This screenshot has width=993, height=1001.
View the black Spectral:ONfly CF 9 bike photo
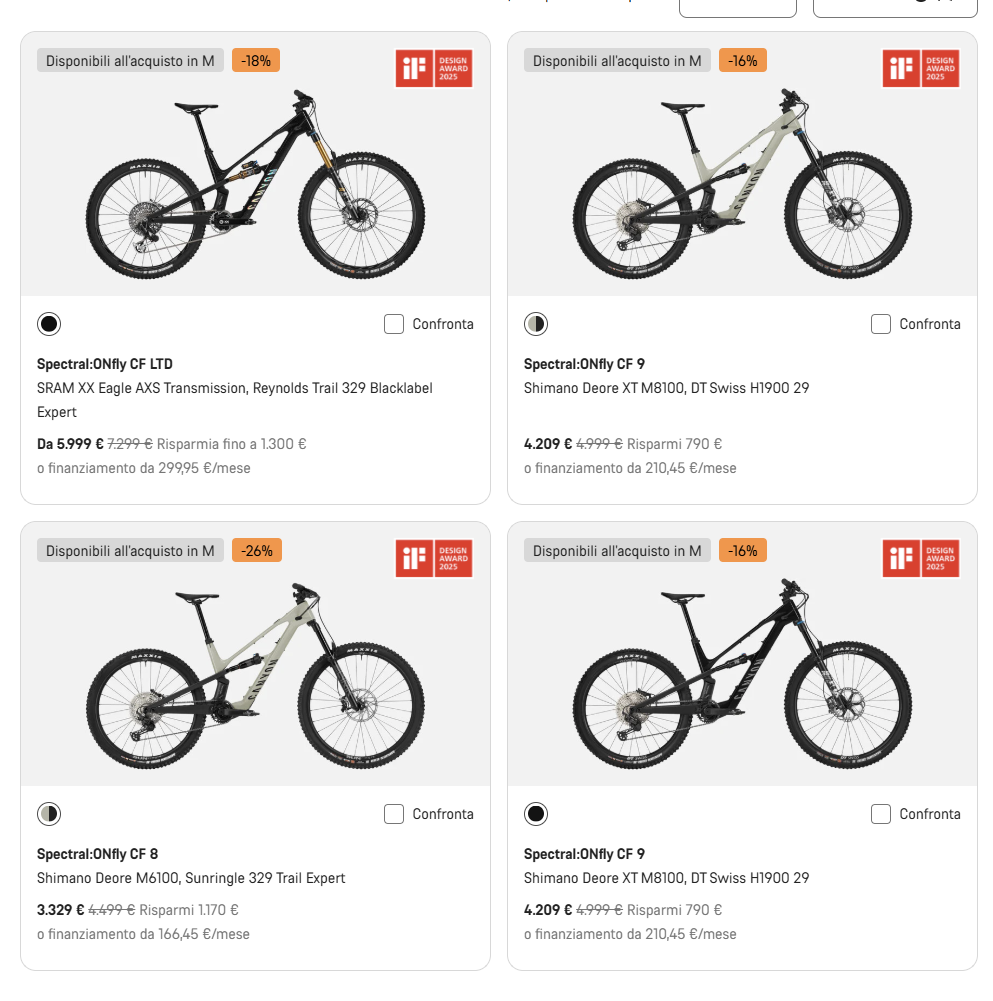(x=742, y=675)
